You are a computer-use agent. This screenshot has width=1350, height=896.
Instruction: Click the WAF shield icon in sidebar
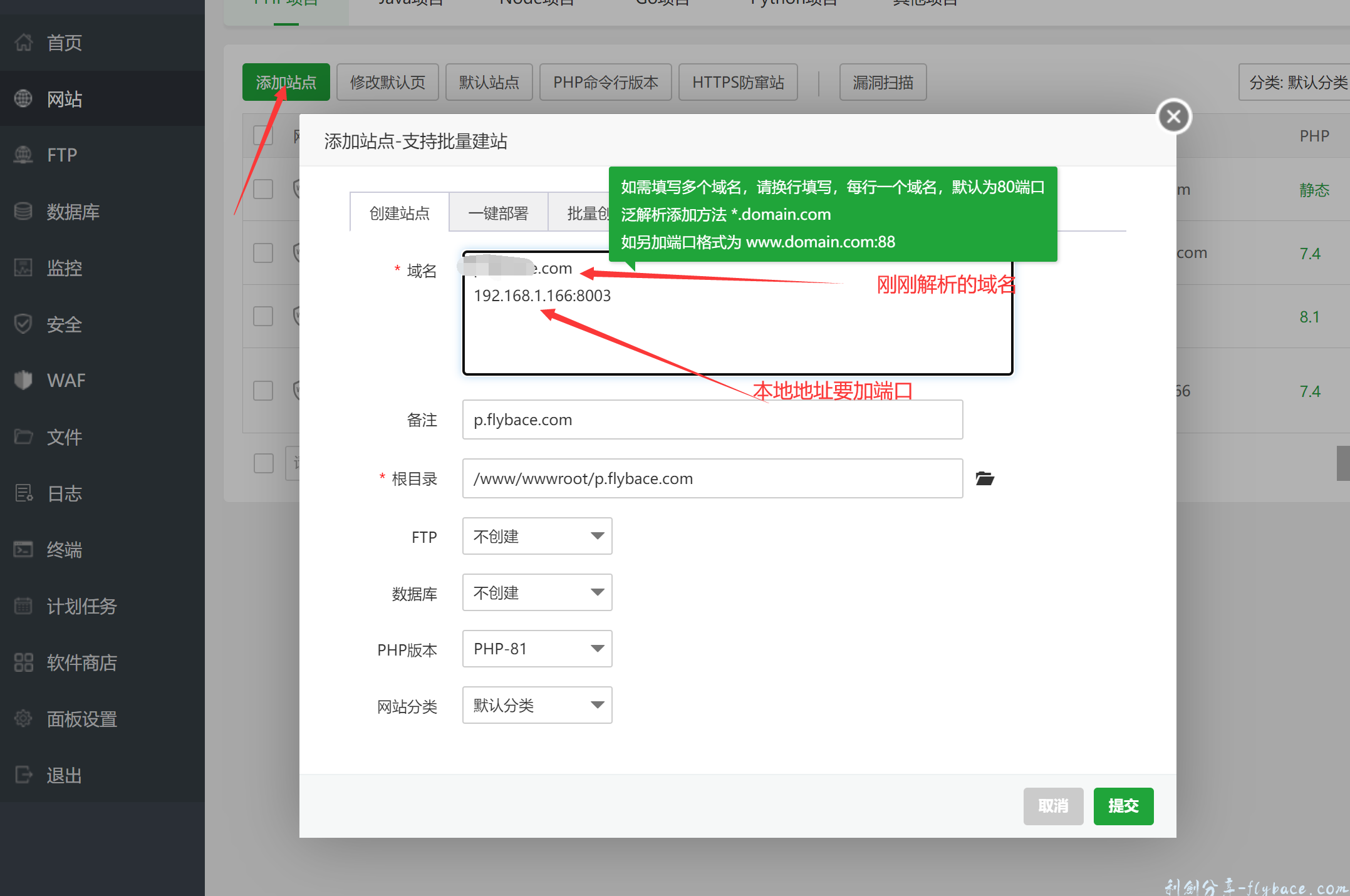23,380
